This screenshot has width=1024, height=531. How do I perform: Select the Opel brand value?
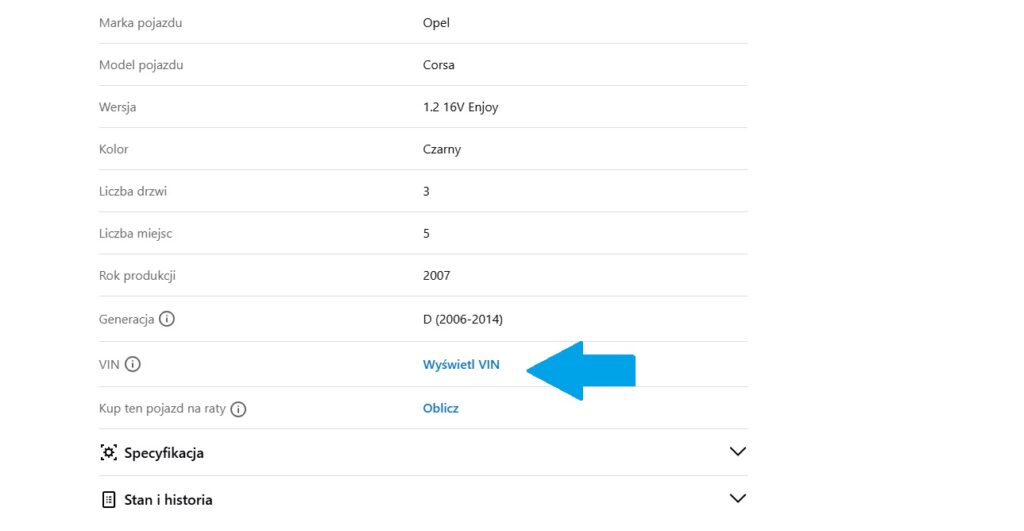point(437,23)
